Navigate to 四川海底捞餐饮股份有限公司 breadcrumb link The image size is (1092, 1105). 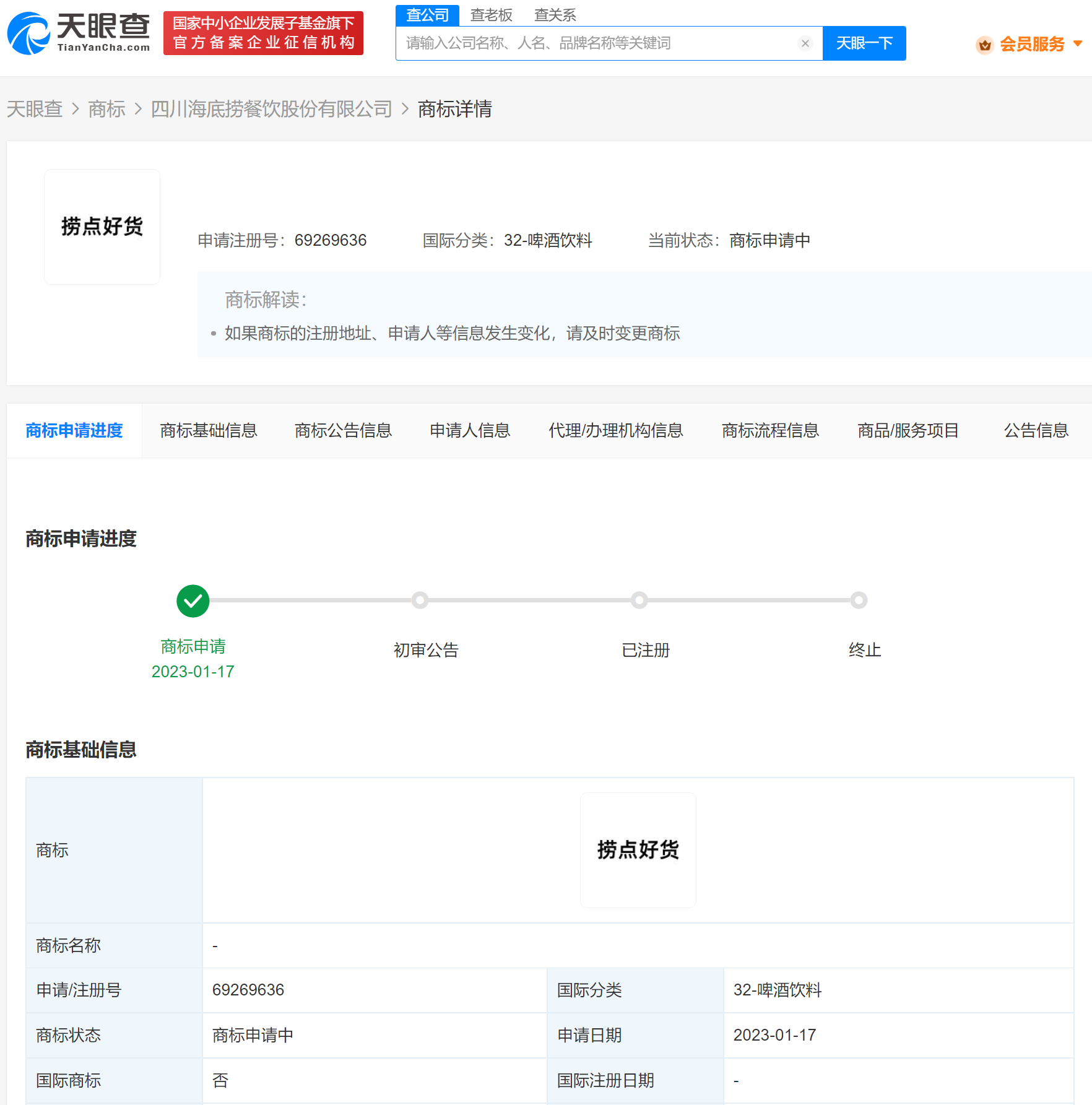(x=271, y=109)
